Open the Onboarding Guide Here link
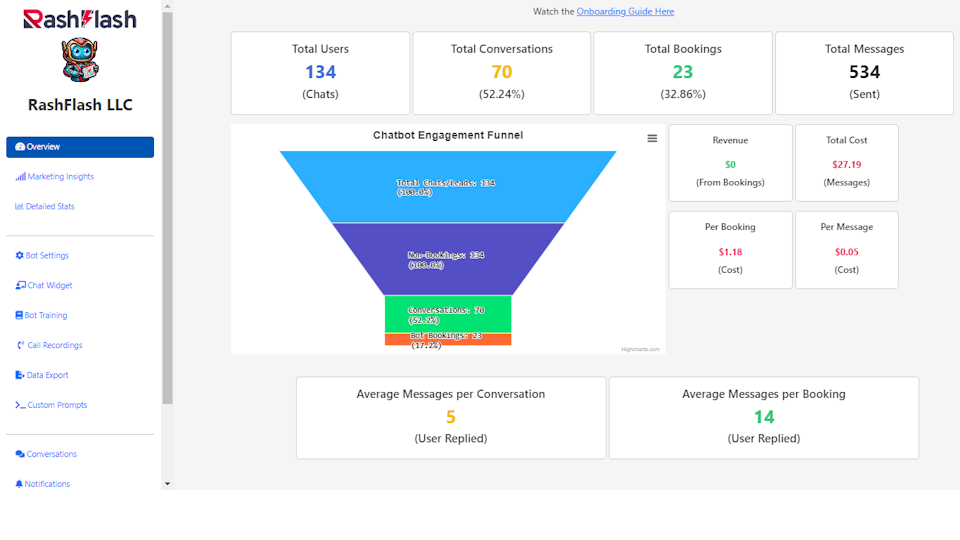This screenshot has height=540, width=960. 625,12
